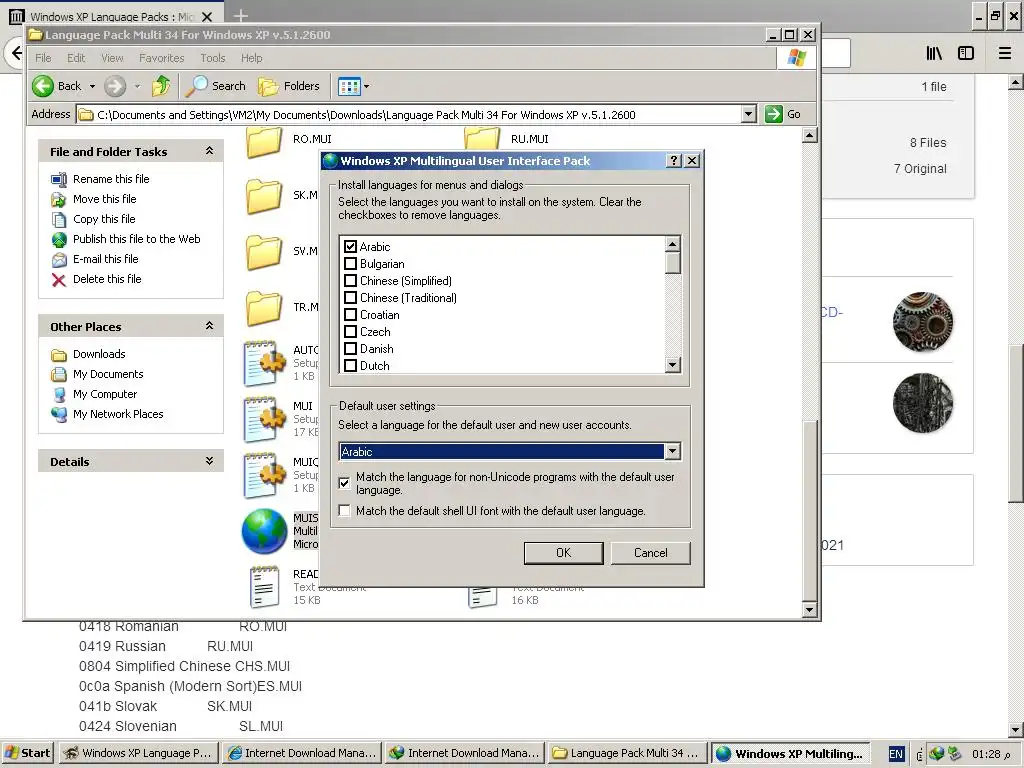Collapse the Other Places panel

point(210,326)
